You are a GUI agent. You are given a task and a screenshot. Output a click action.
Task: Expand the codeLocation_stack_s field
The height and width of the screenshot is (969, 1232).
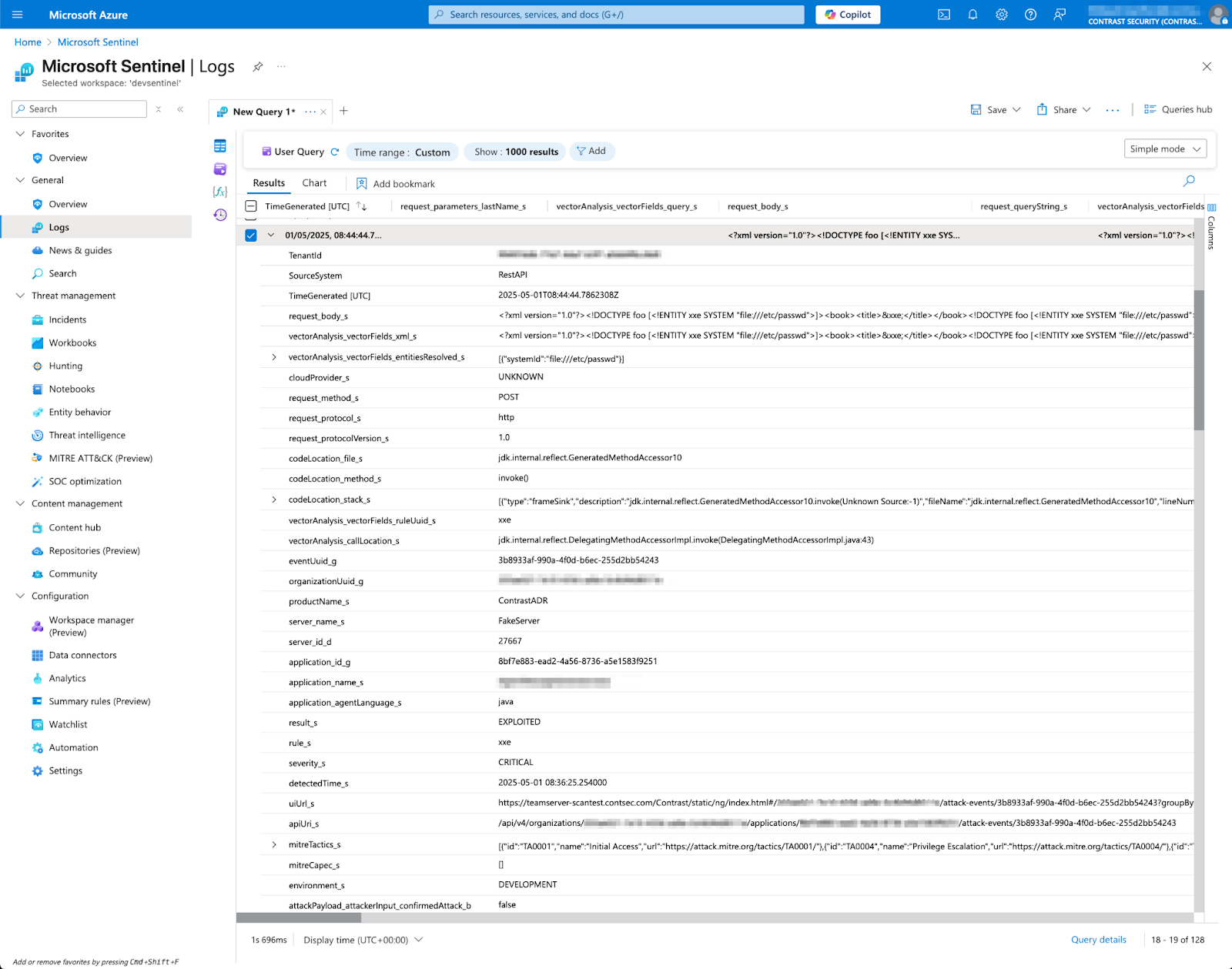[x=274, y=500]
